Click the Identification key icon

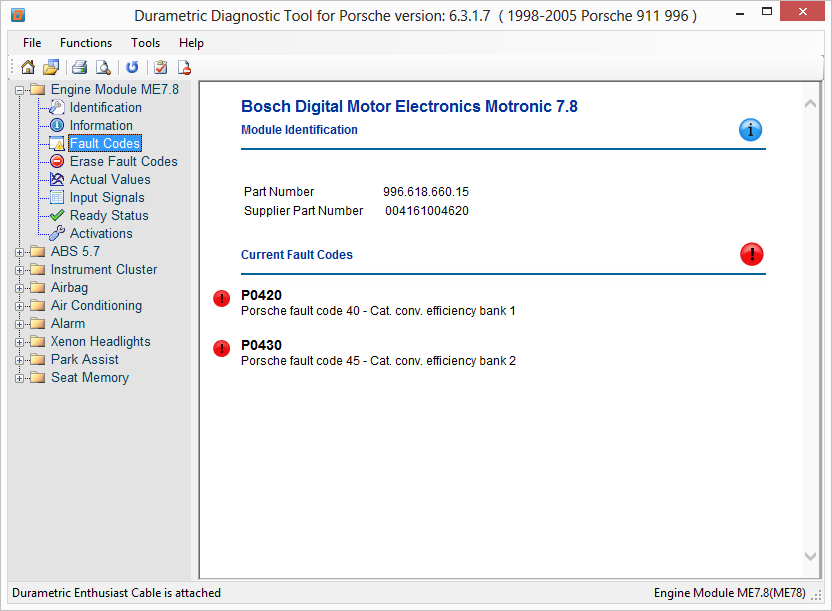point(57,107)
